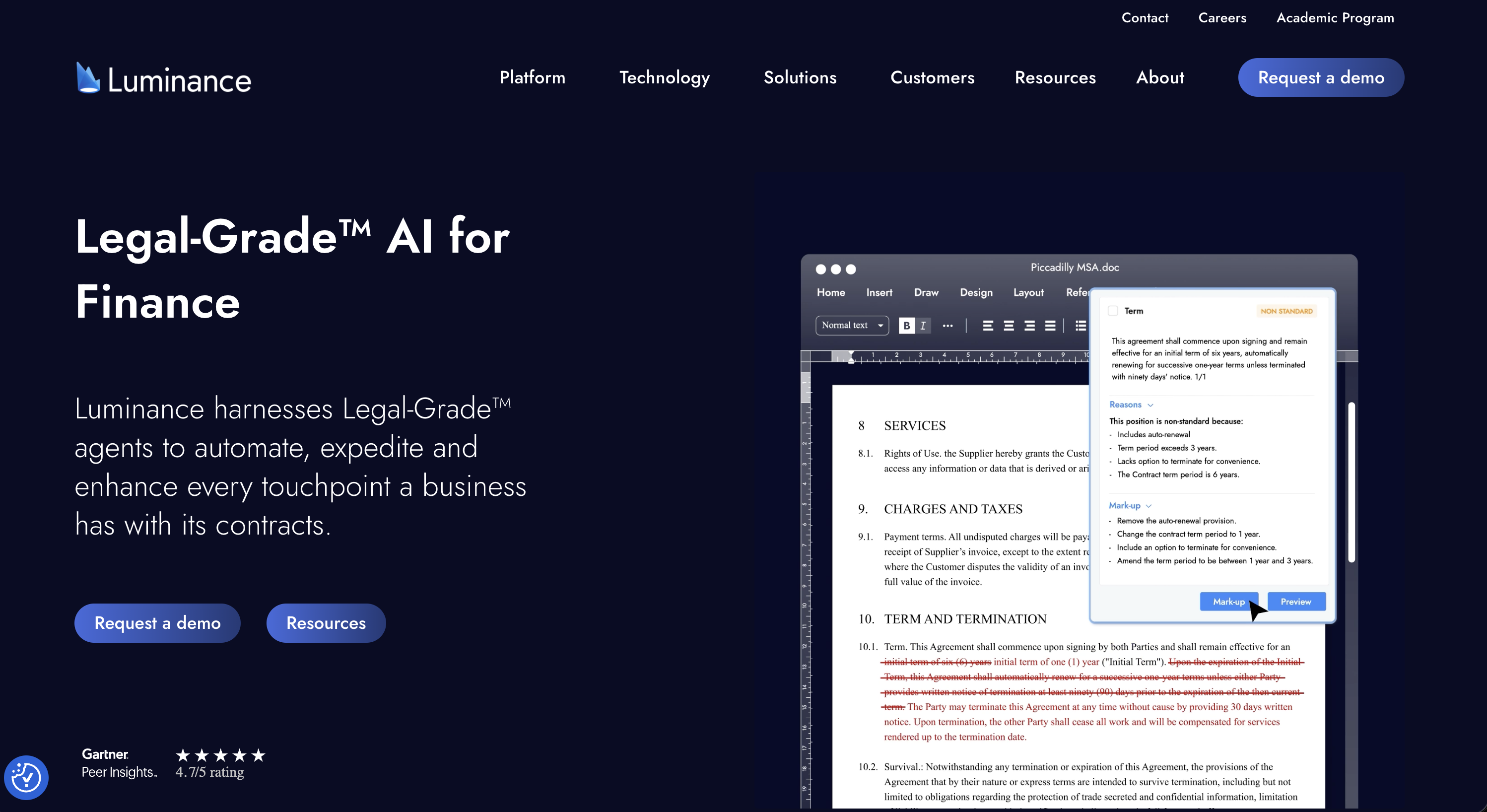
Task: Open the Normal text style dropdown
Action: pos(852,326)
